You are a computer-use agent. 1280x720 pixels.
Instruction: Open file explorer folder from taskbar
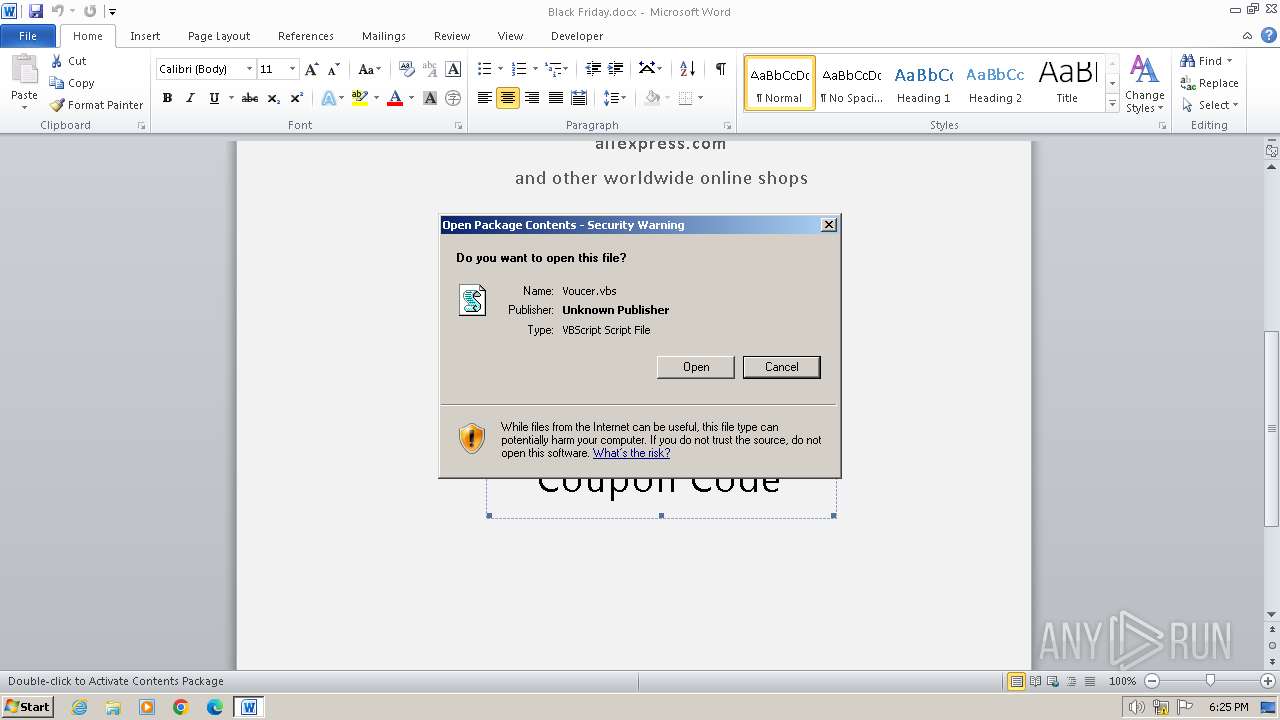(113, 707)
